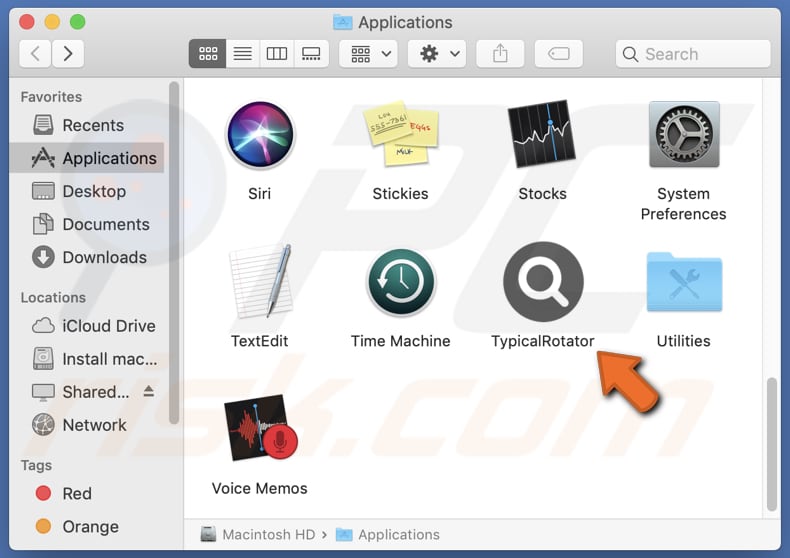Open the Install mac... volume
This screenshot has width=790, height=558.
click(x=87, y=359)
